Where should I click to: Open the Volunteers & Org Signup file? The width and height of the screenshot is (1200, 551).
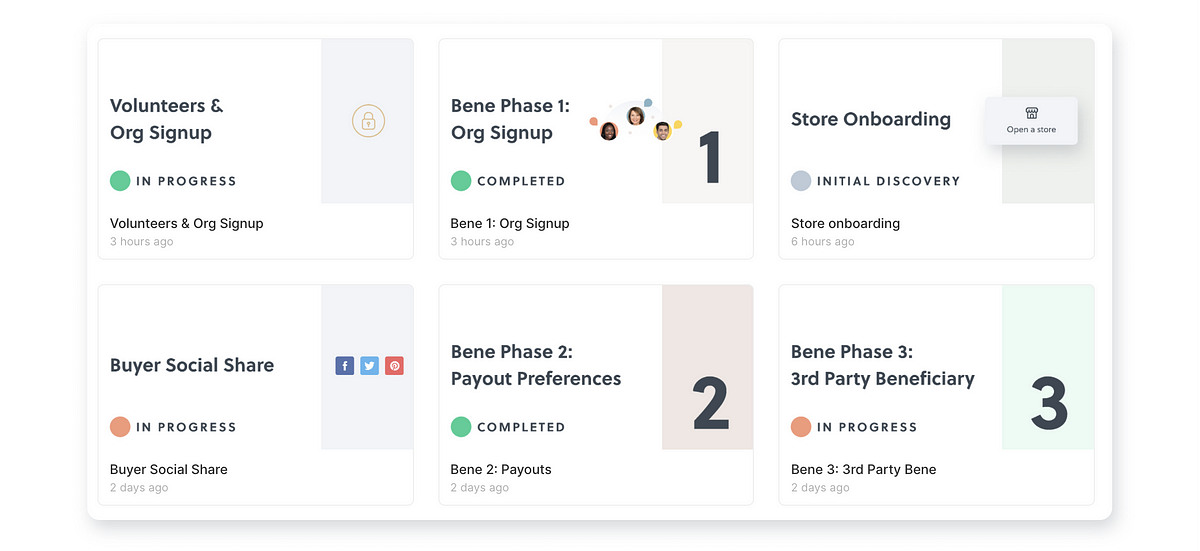[x=186, y=223]
